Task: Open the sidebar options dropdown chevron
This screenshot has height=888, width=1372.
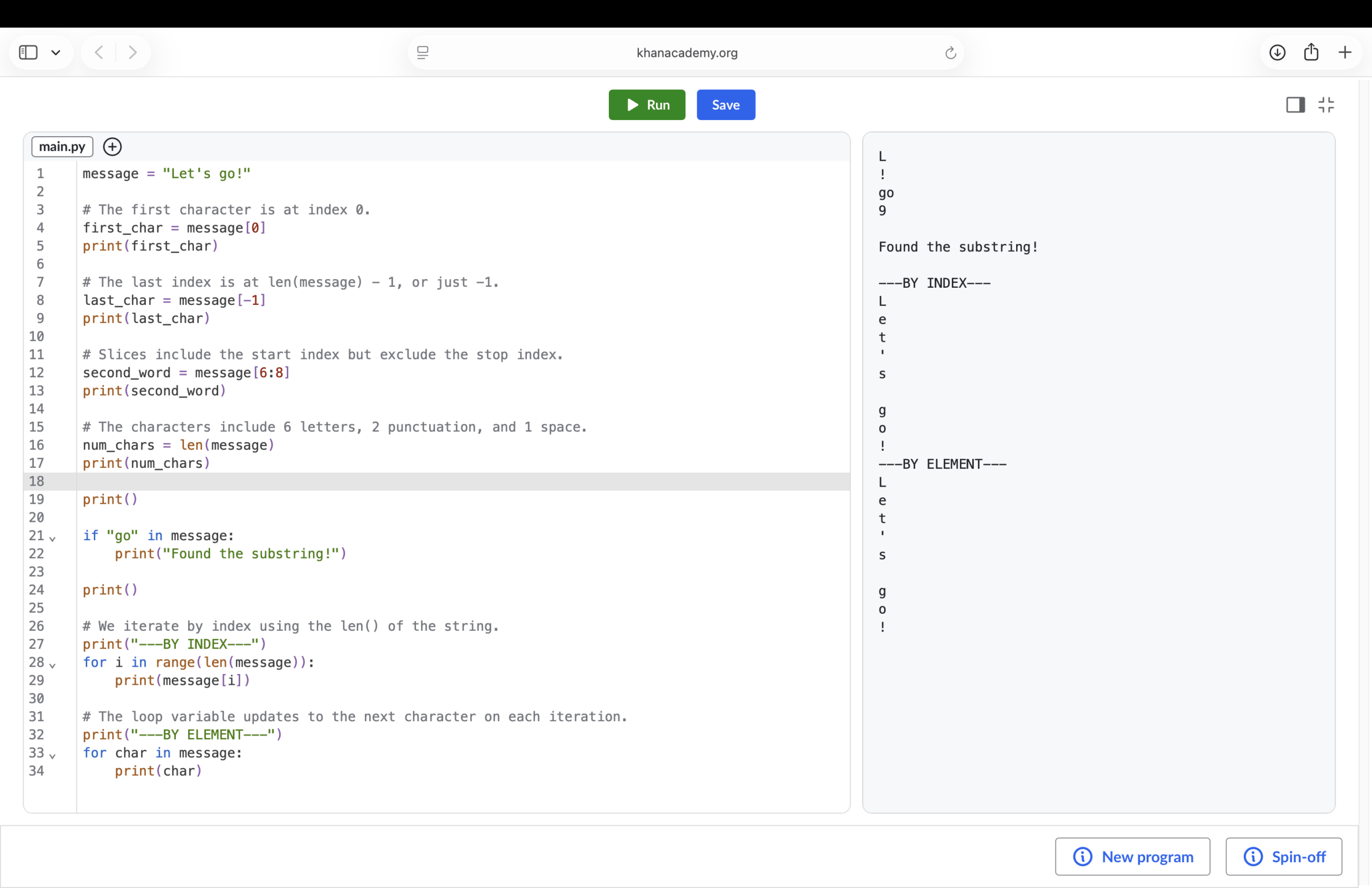Action: coord(56,53)
